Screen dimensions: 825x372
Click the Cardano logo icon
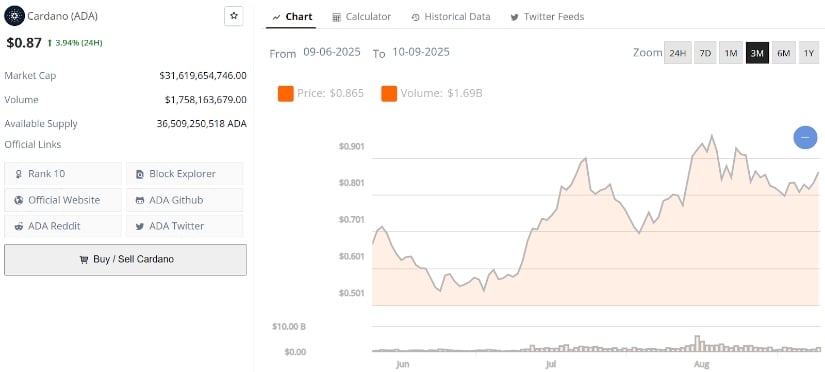[x=14, y=16]
